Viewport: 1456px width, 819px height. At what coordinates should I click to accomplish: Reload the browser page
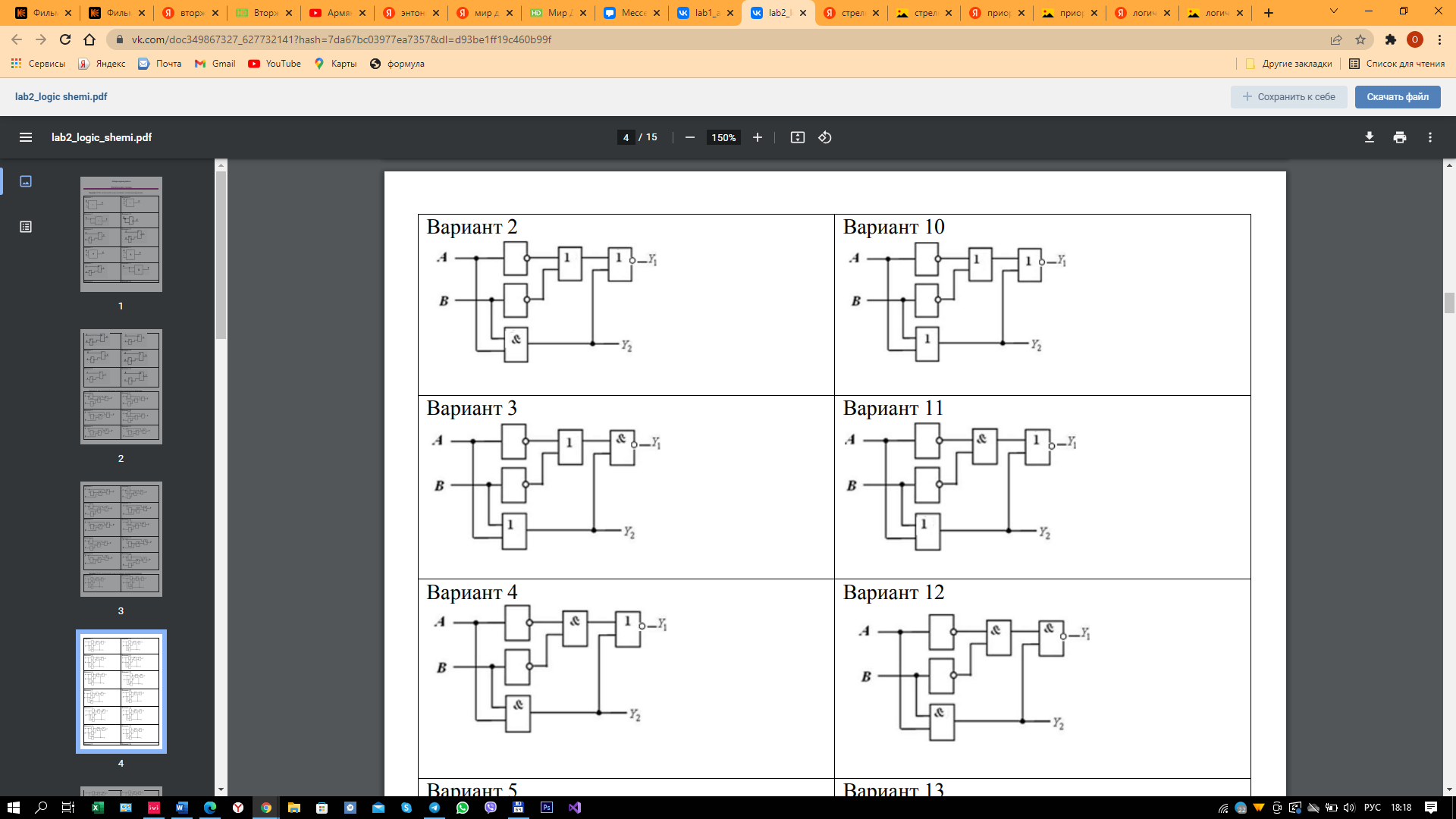click(65, 39)
